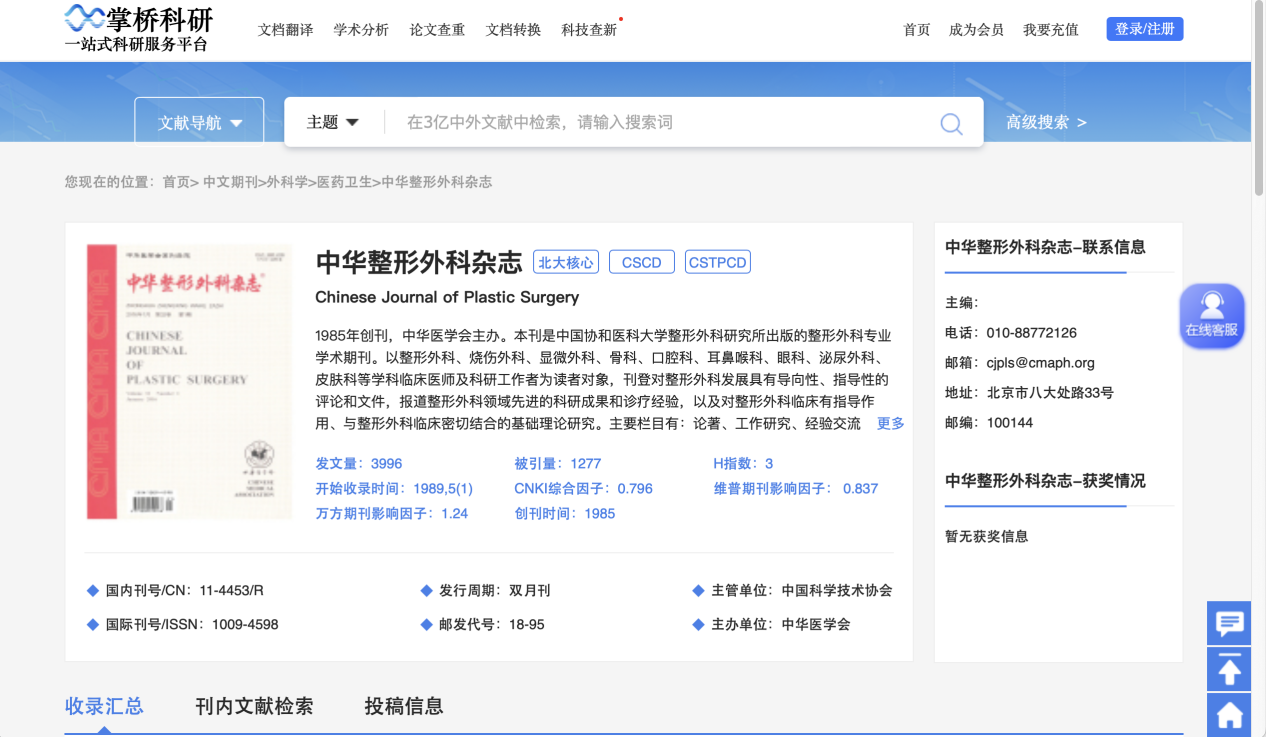Screen dimensions: 1266x737
Task: Click 外科学 in the breadcrumb
Action: 286,182
